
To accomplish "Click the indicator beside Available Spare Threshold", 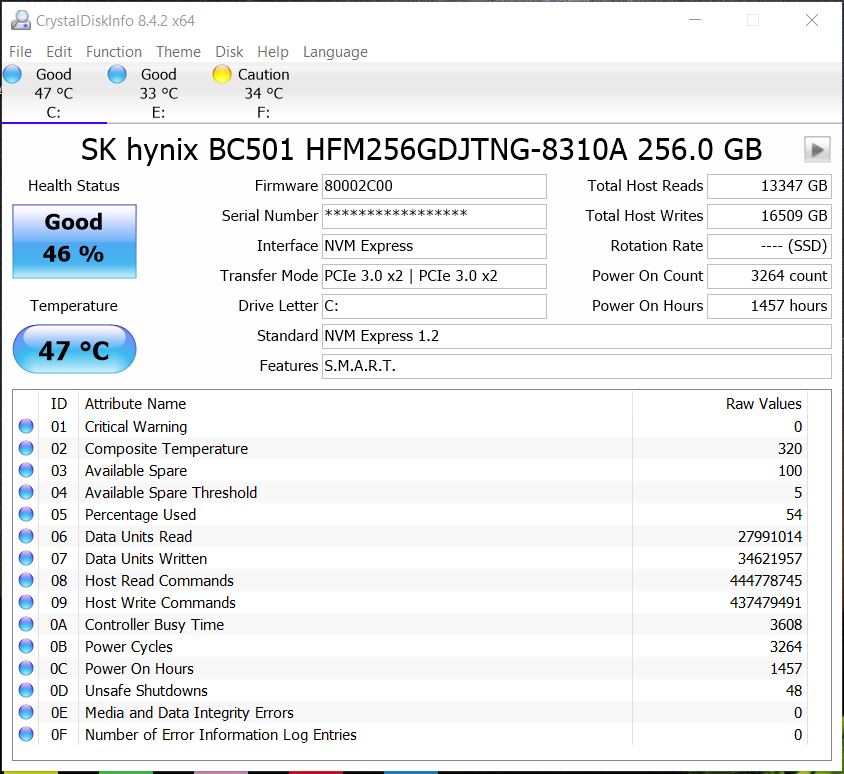I will tap(25, 492).
